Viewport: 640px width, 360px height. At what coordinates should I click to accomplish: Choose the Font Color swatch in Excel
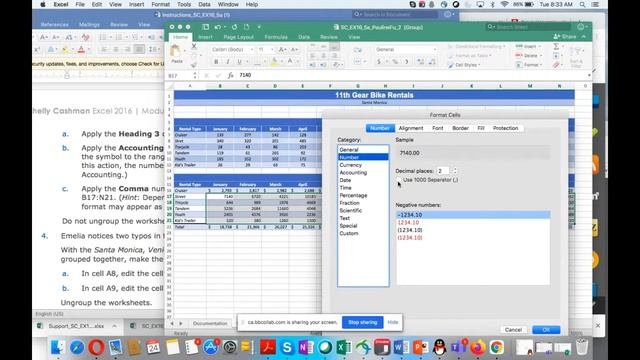pos(290,62)
